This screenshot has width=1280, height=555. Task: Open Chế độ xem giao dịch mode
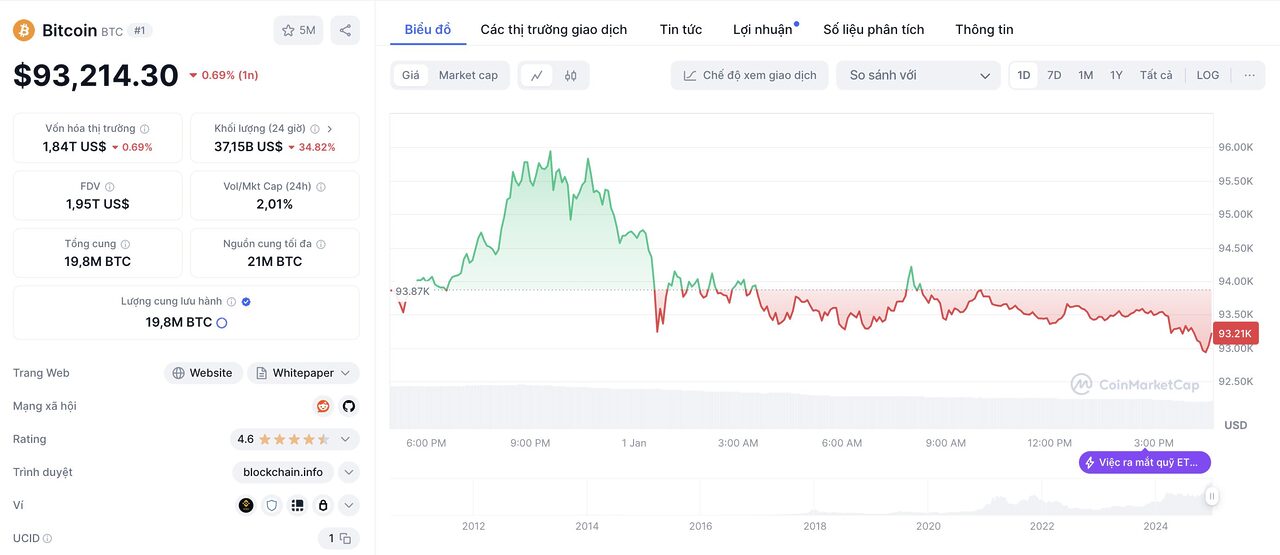[750, 75]
